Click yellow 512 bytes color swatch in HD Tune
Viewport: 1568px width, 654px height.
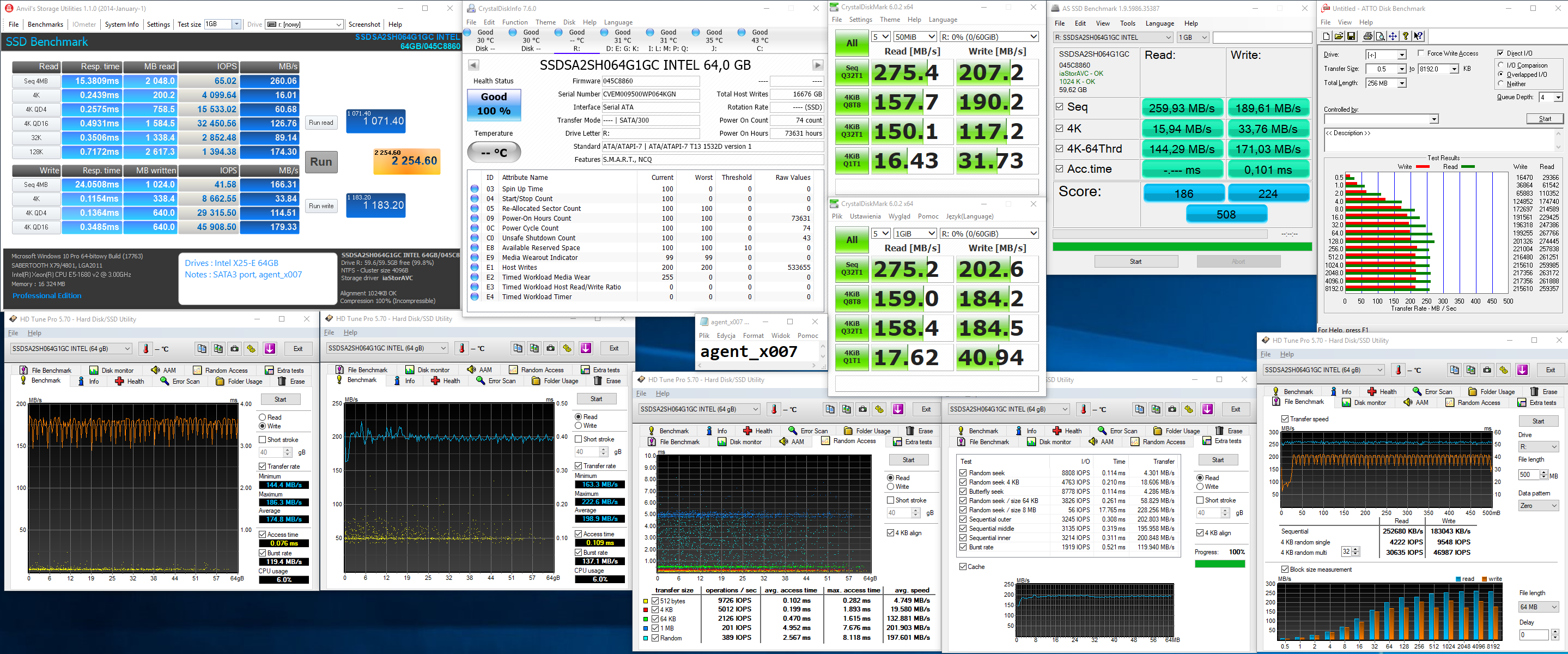(646, 601)
